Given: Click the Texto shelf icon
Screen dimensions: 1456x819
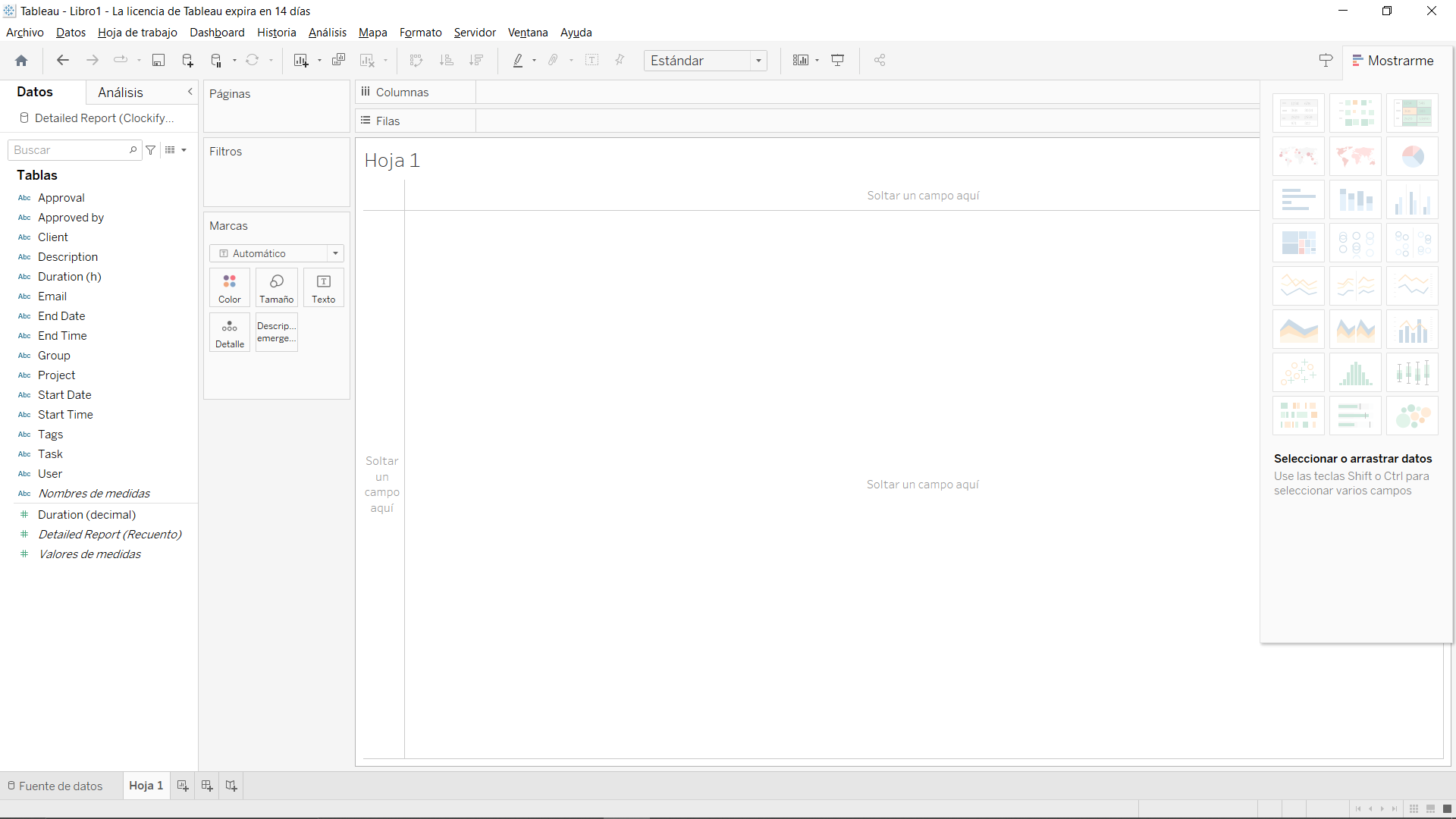Looking at the screenshot, I should [323, 287].
